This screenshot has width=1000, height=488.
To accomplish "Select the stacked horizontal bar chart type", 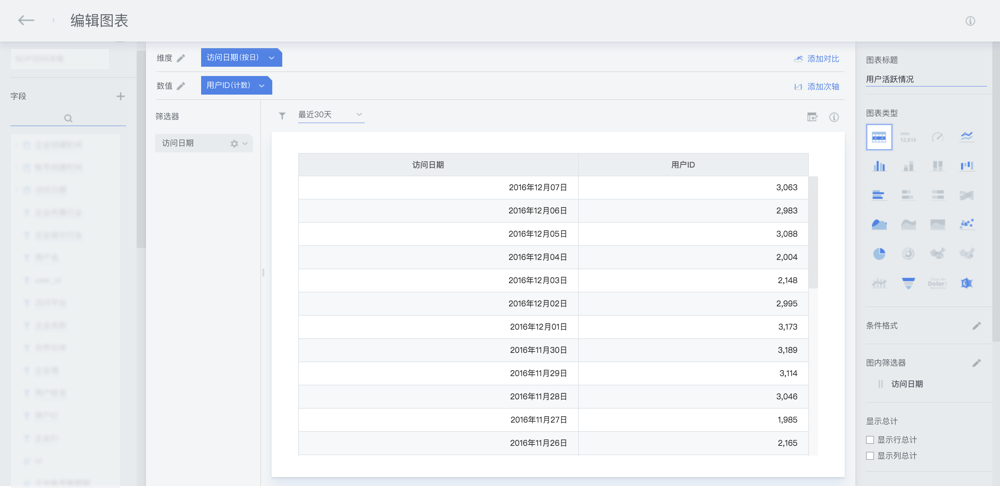I will click(x=908, y=195).
